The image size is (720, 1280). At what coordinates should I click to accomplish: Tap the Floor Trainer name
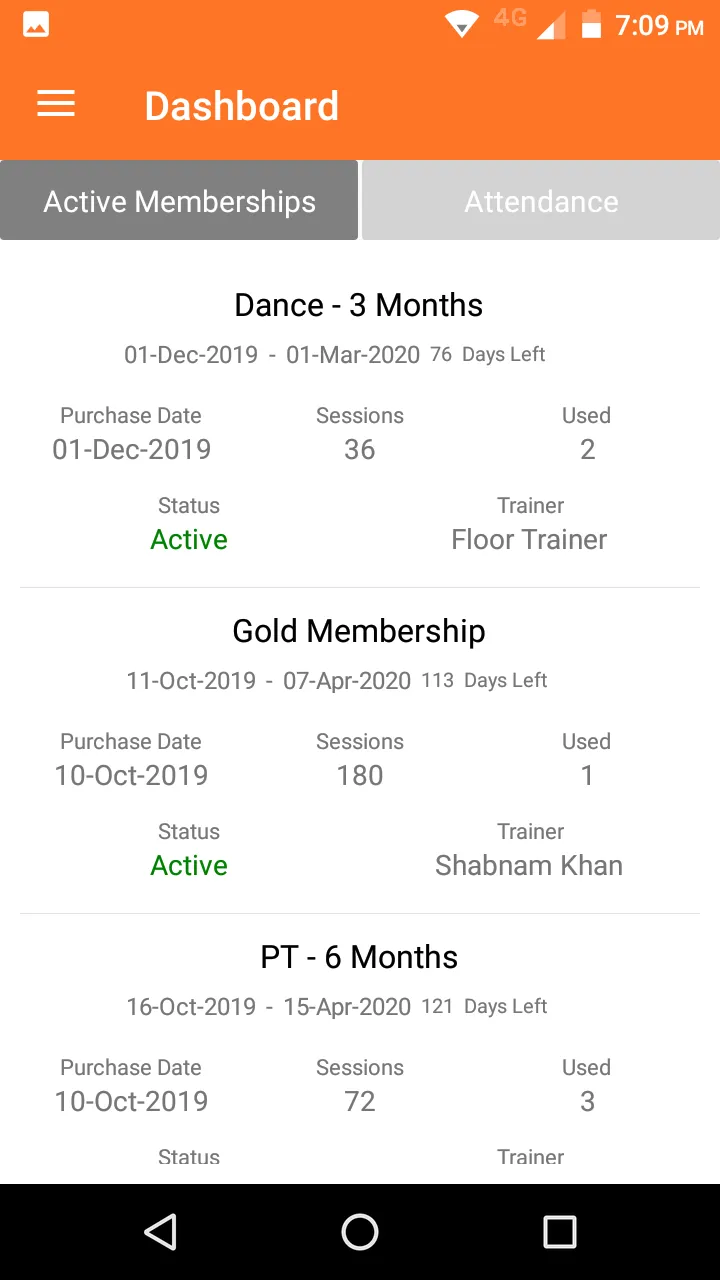[529, 540]
